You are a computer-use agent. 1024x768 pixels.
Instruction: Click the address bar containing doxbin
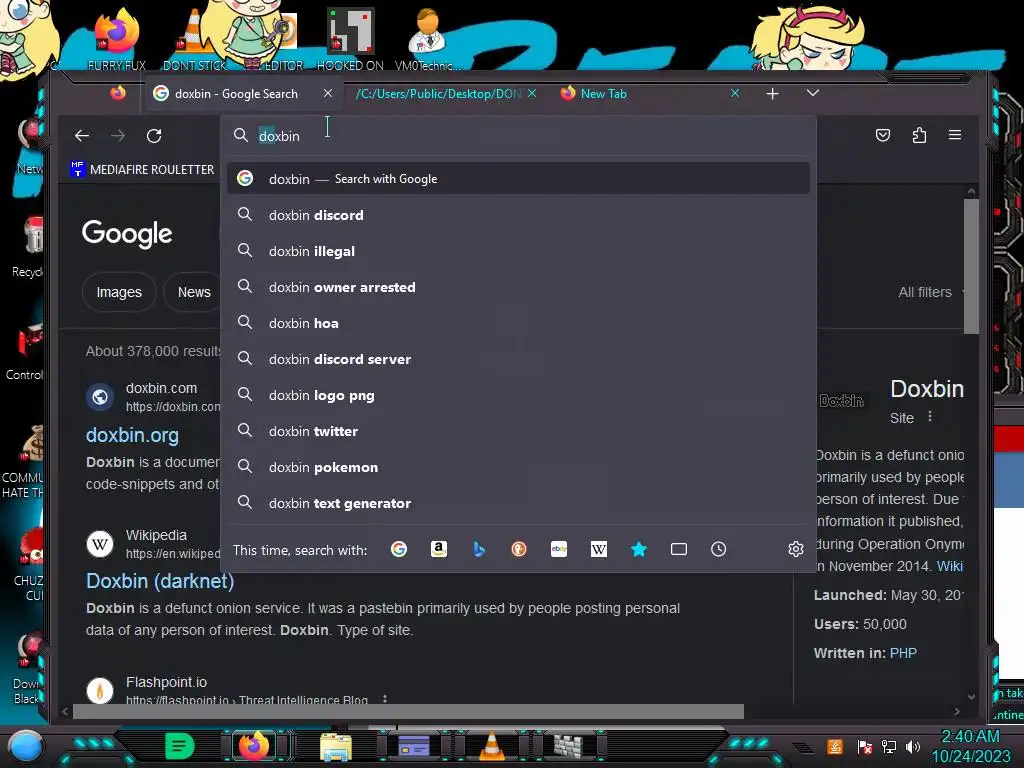point(519,136)
